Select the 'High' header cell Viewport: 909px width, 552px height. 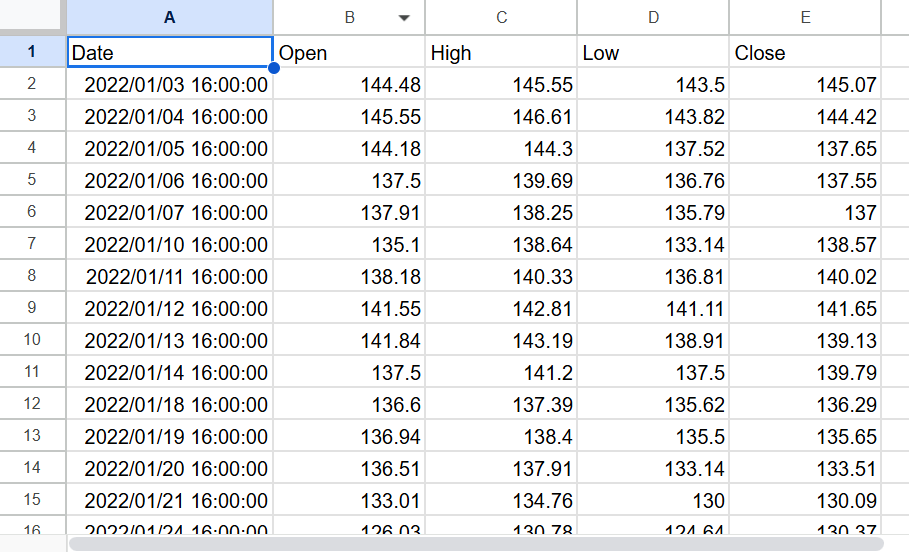point(501,53)
